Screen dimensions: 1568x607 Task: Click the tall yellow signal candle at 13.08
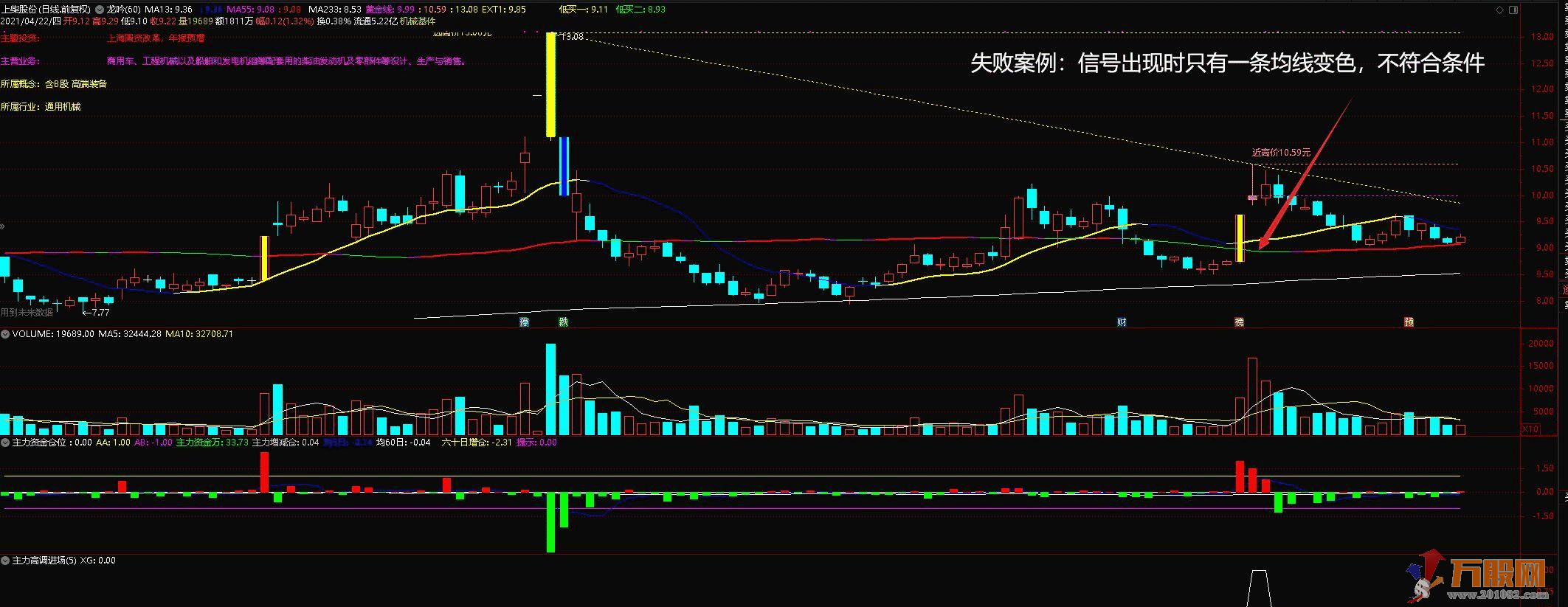pos(550,85)
